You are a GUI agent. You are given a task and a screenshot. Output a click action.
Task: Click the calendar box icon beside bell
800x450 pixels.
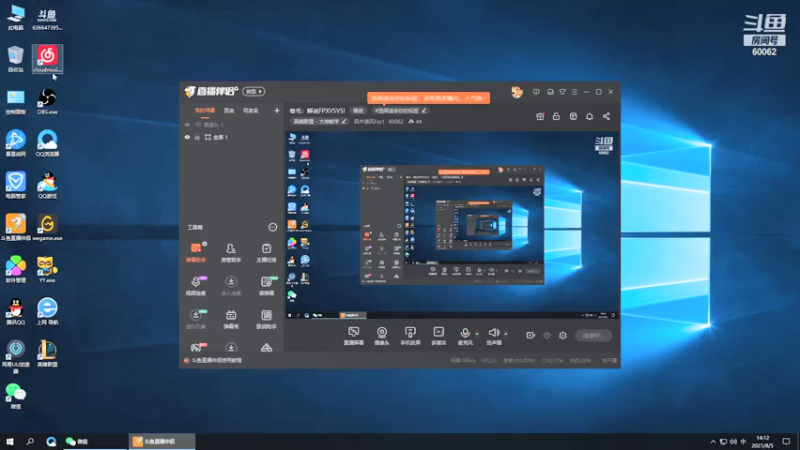[573, 116]
